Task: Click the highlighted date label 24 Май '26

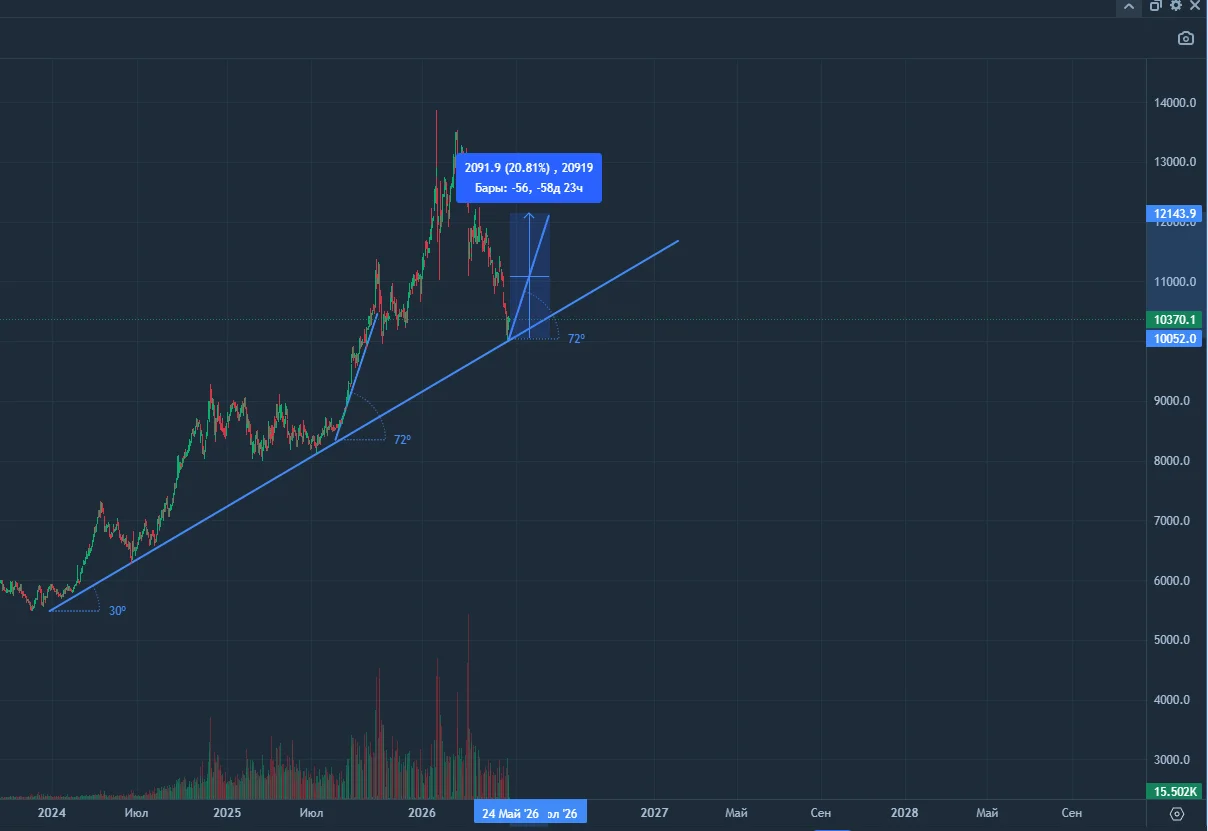Action: click(x=510, y=813)
